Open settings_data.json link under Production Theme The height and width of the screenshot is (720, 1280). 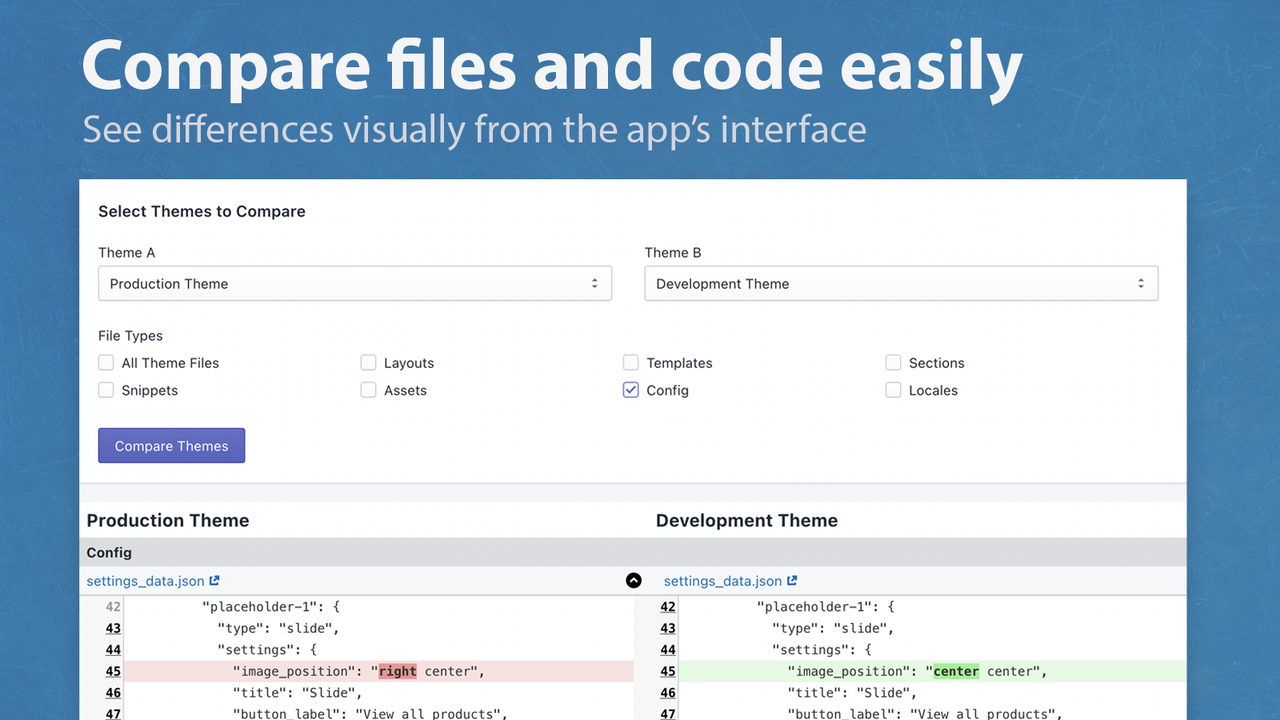pyautogui.click(x=145, y=580)
